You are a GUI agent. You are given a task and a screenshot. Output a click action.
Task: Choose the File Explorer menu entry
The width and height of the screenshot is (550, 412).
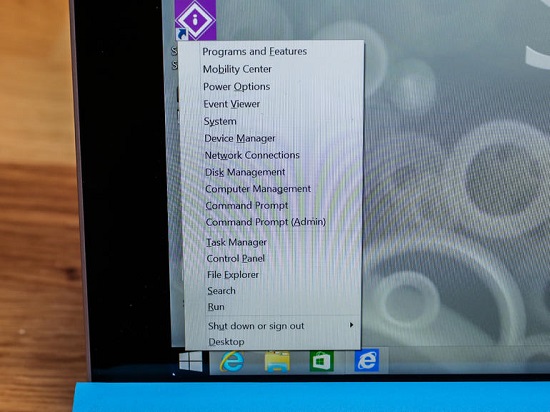(233, 275)
